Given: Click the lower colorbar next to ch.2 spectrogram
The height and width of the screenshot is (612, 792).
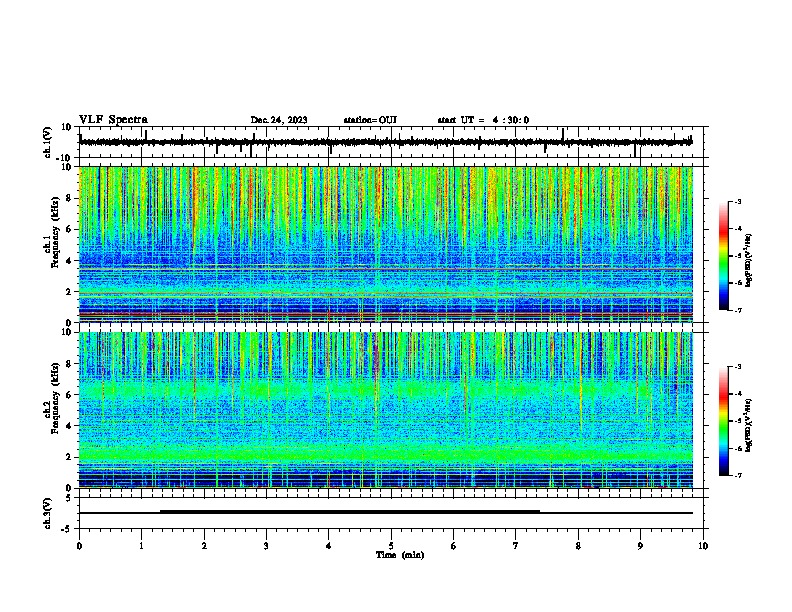Looking at the screenshot, I should pyautogui.click(x=723, y=421).
